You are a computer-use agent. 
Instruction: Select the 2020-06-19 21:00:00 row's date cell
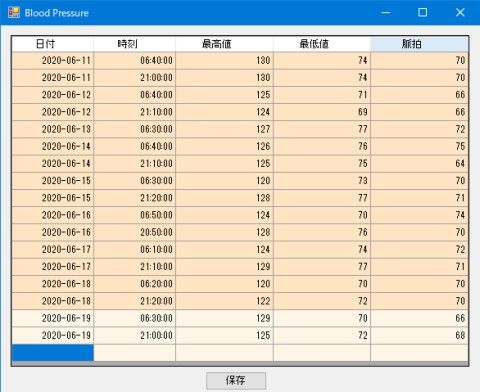(53, 335)
